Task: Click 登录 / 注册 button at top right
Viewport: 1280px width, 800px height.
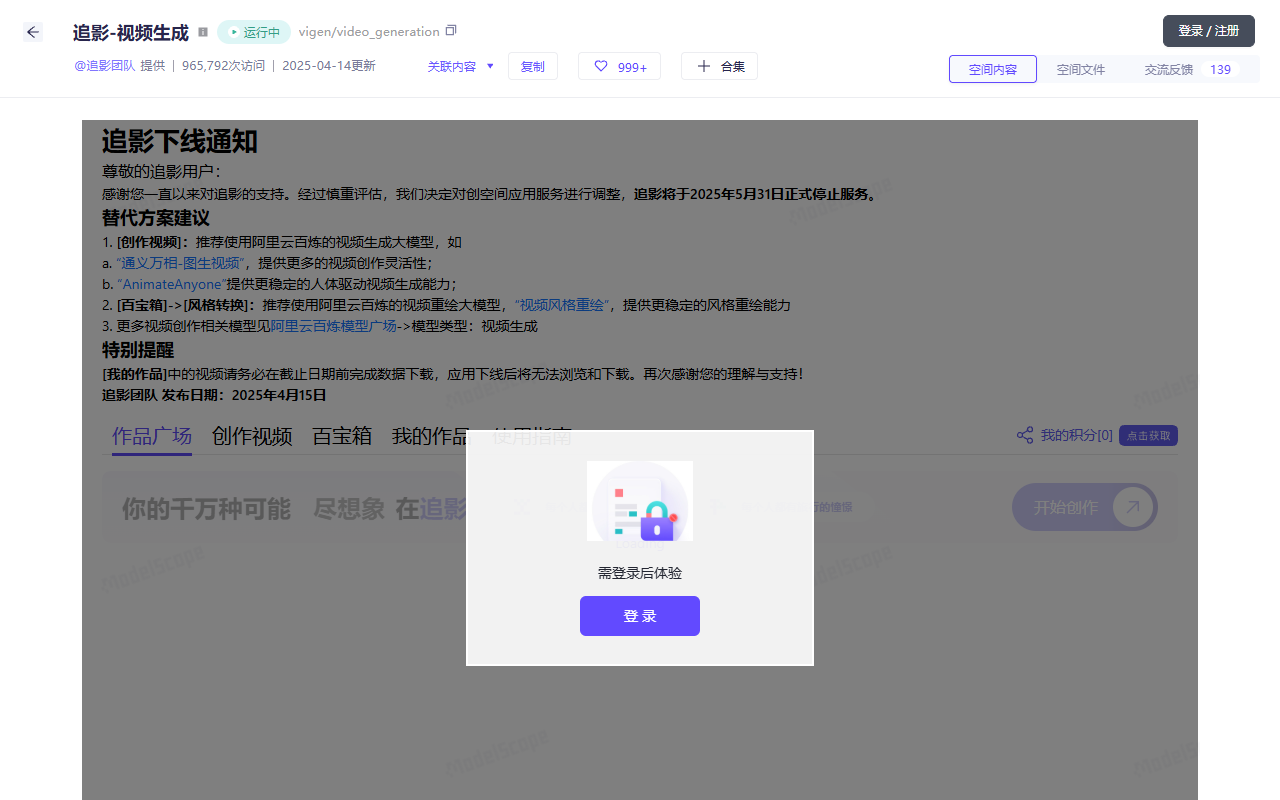Action: click(1209, 31)
